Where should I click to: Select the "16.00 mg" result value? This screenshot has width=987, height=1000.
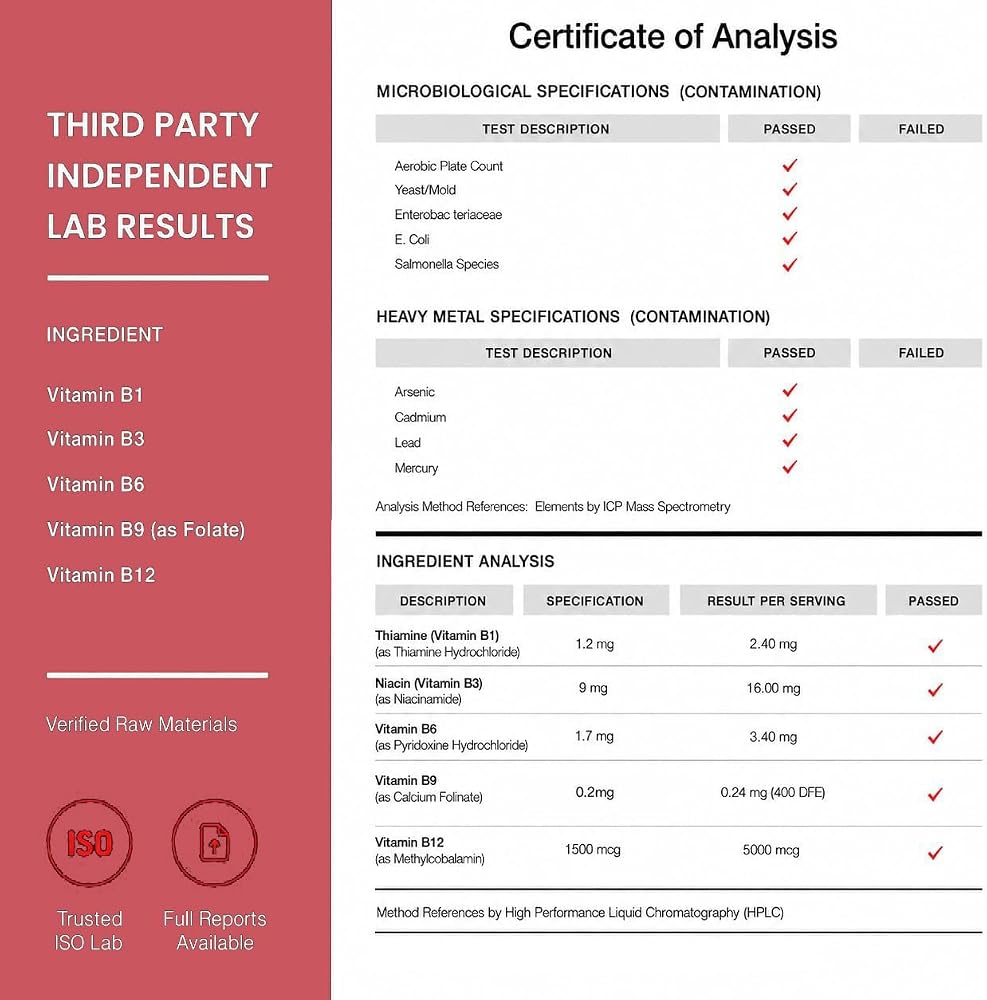point(773,688)
